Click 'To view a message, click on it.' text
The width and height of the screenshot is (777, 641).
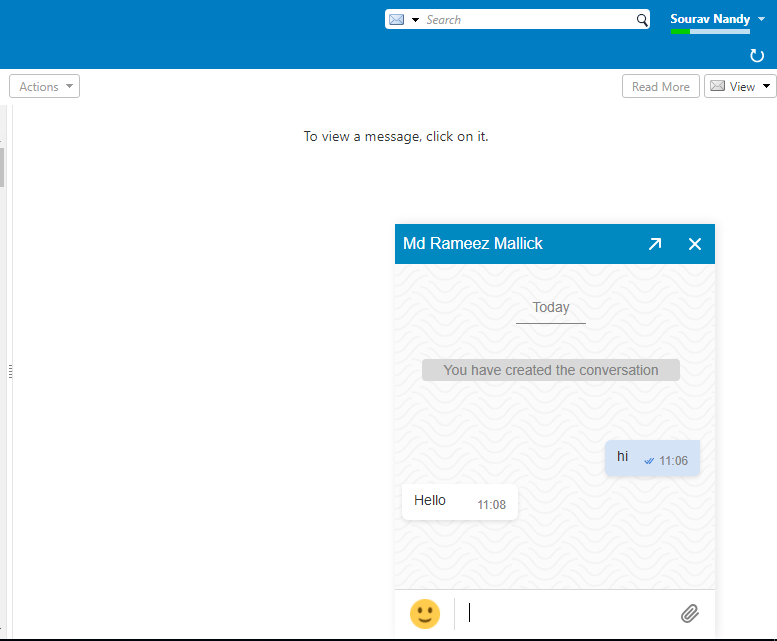click(x=396, y=137)
